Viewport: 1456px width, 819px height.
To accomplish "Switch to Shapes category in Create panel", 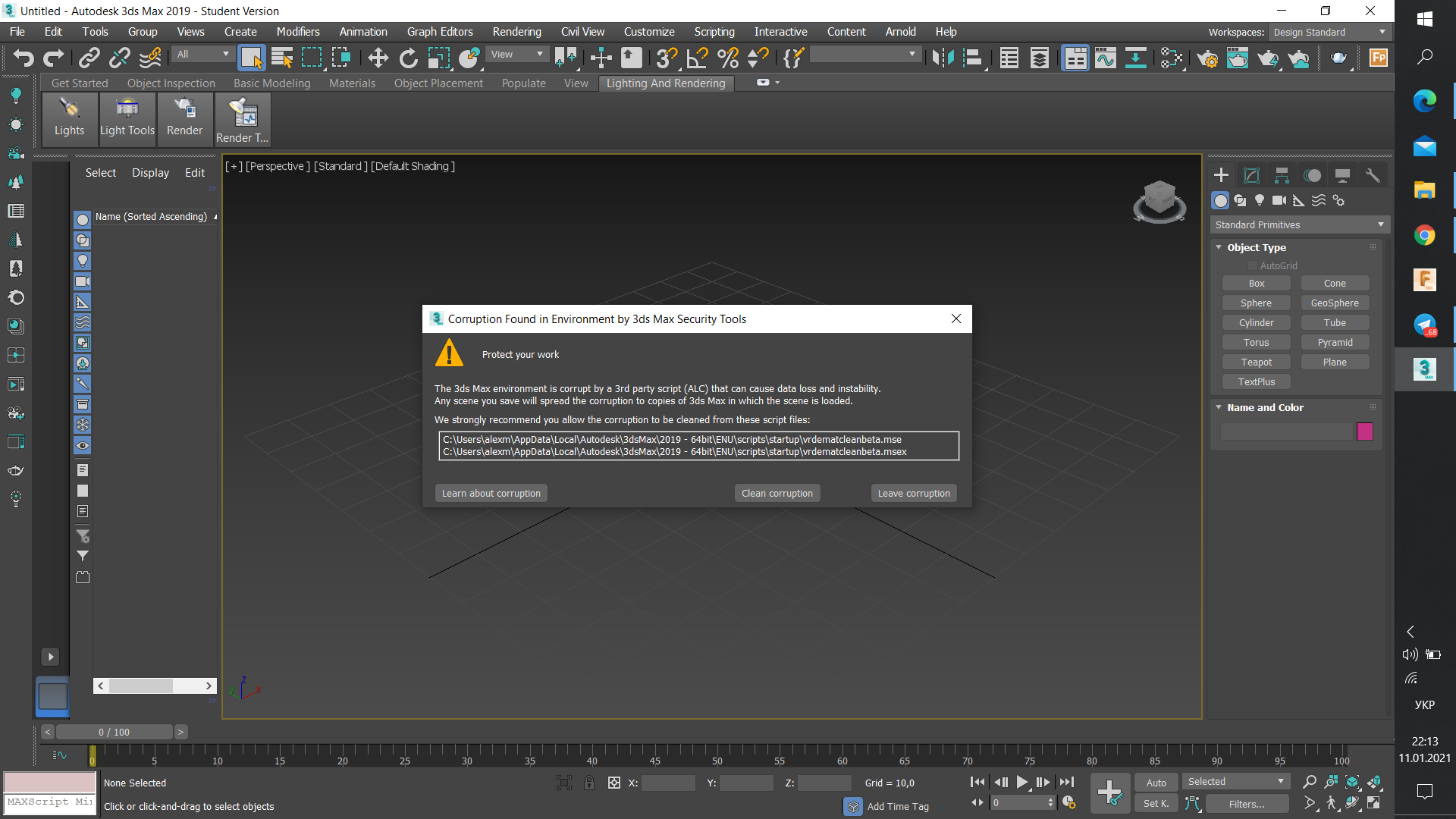I will [x=1240, y=200].
